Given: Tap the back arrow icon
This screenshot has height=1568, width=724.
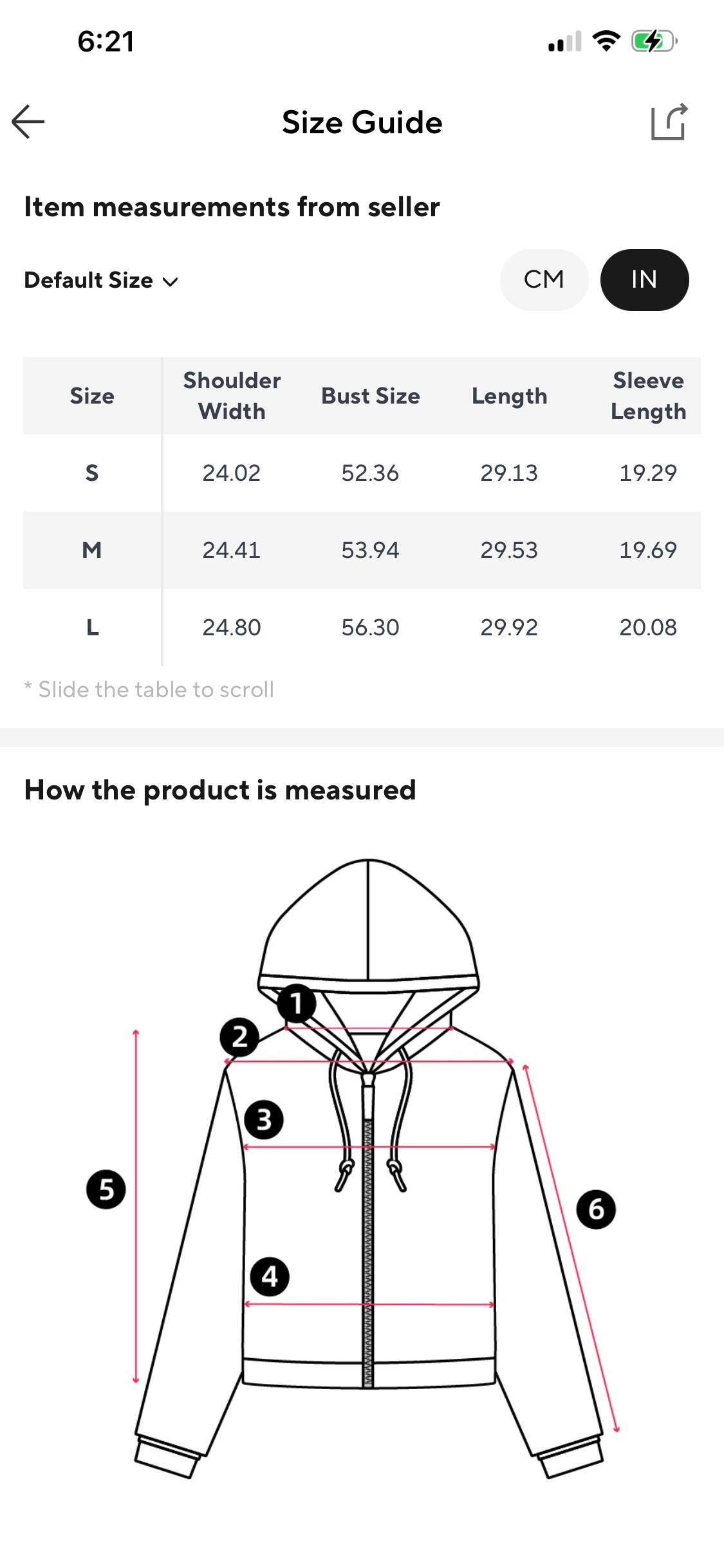Looking at the screenshot, I should tap(28, 122).
